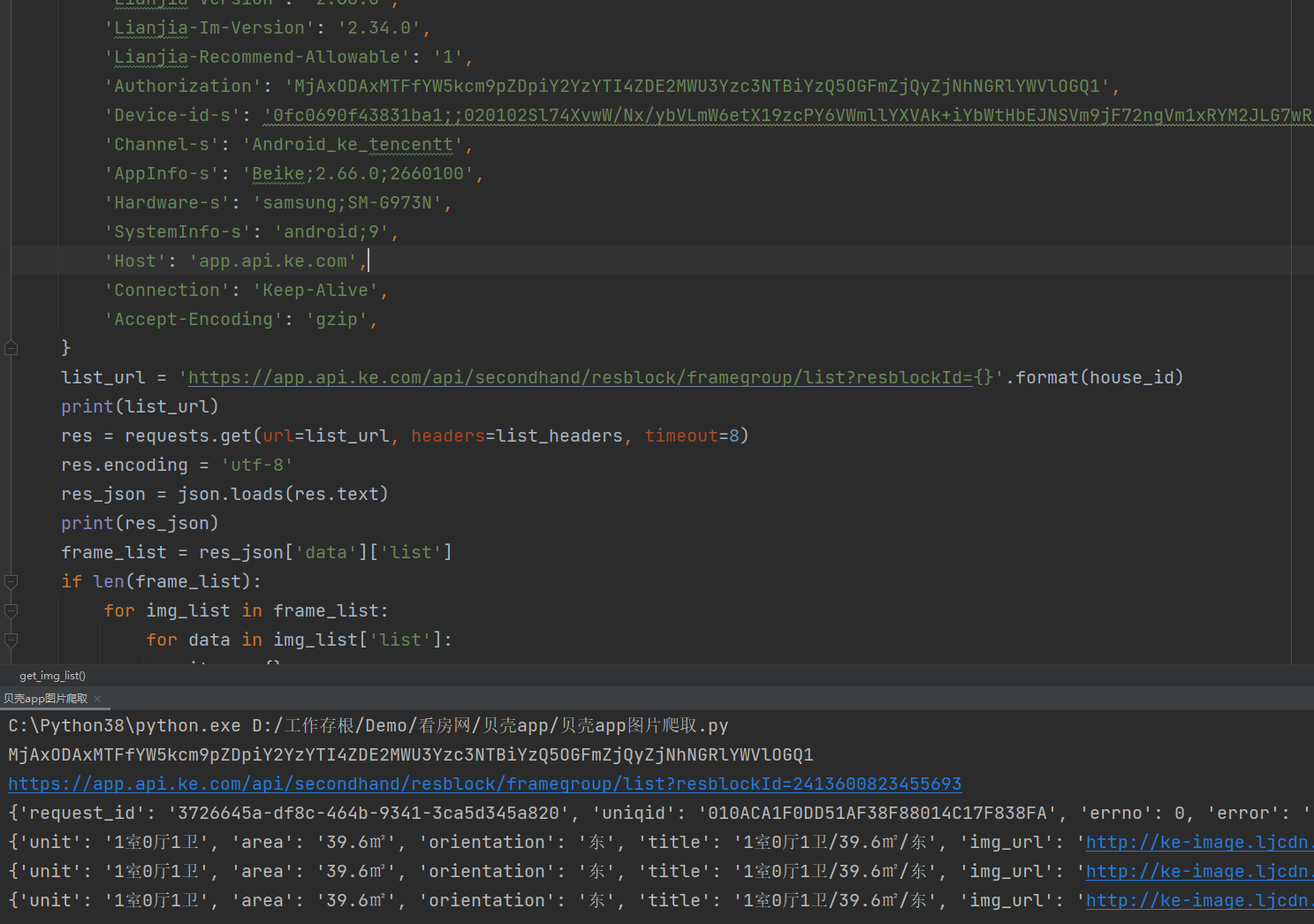Viewport: 1314px width, 924px height.
Task: Click the 'gzip' Accept-Encoding value
Action: tap(337, 319)
